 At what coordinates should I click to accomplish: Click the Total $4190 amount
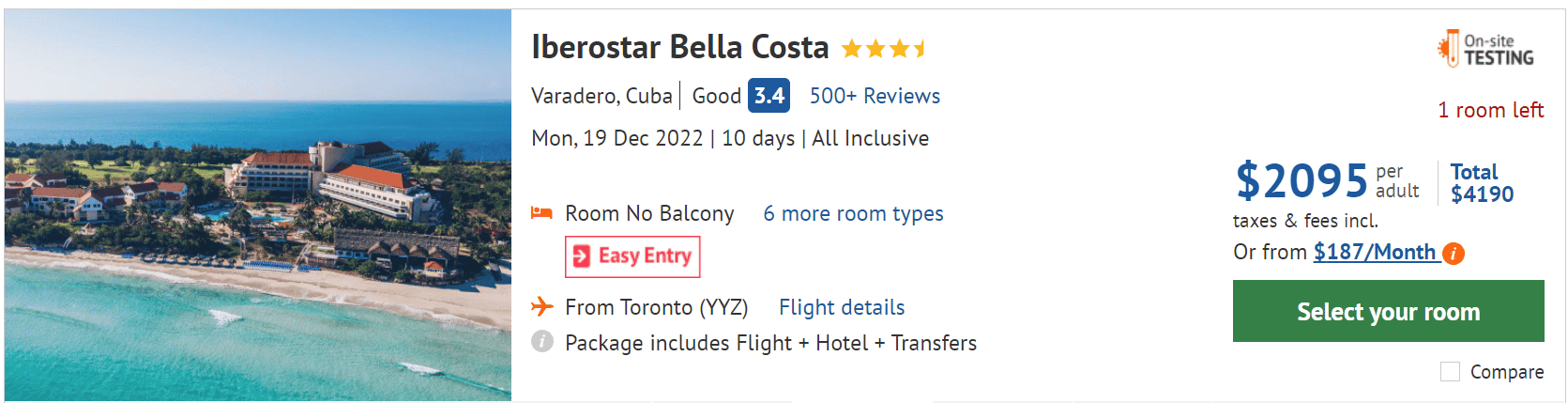click(1482, 184)
